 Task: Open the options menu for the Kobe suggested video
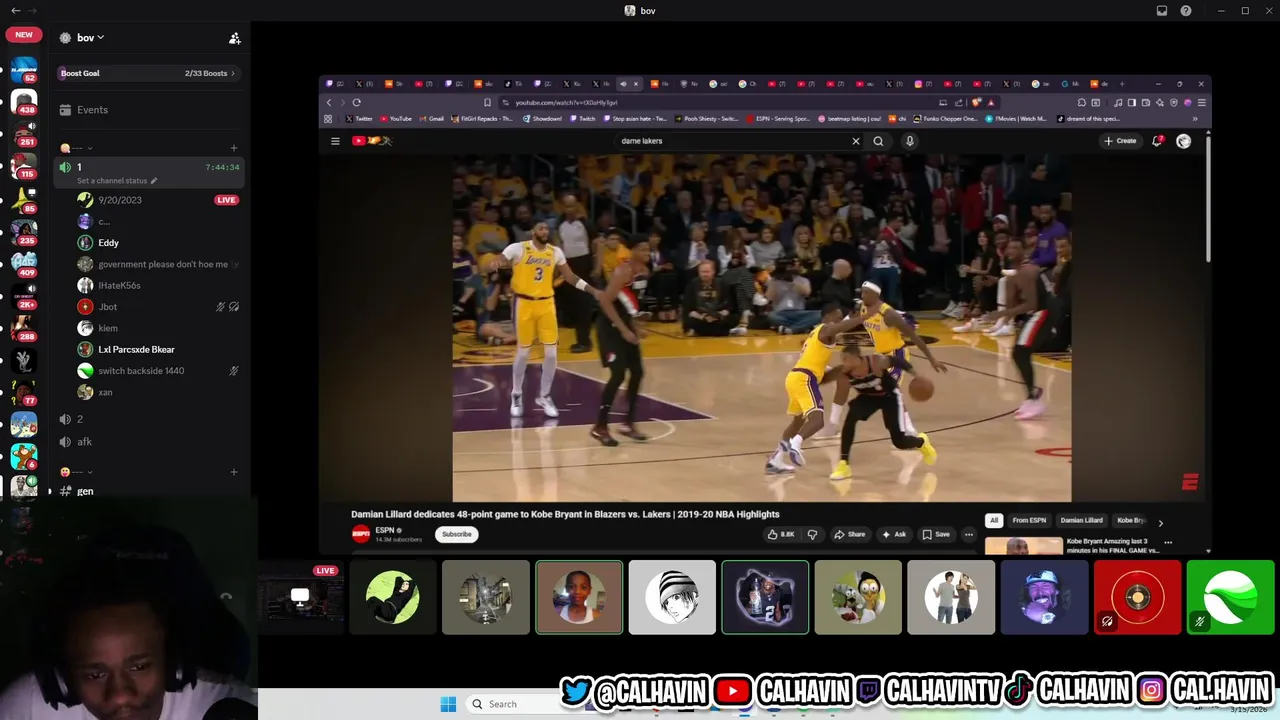pos(1168,542)
